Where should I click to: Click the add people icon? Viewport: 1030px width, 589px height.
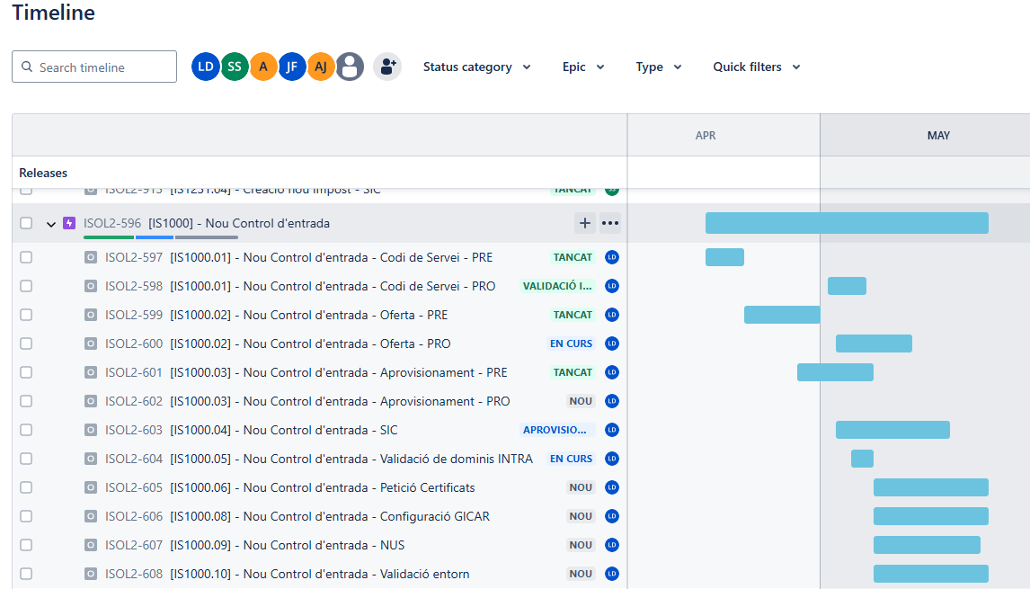click(x=387, y=67)
